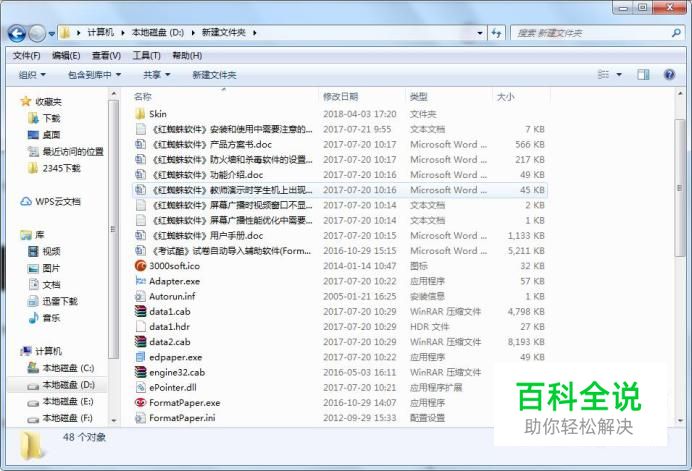Select the edpaper.exe file icon
This screenshot has height=471, width=692.
pos(140,357)
